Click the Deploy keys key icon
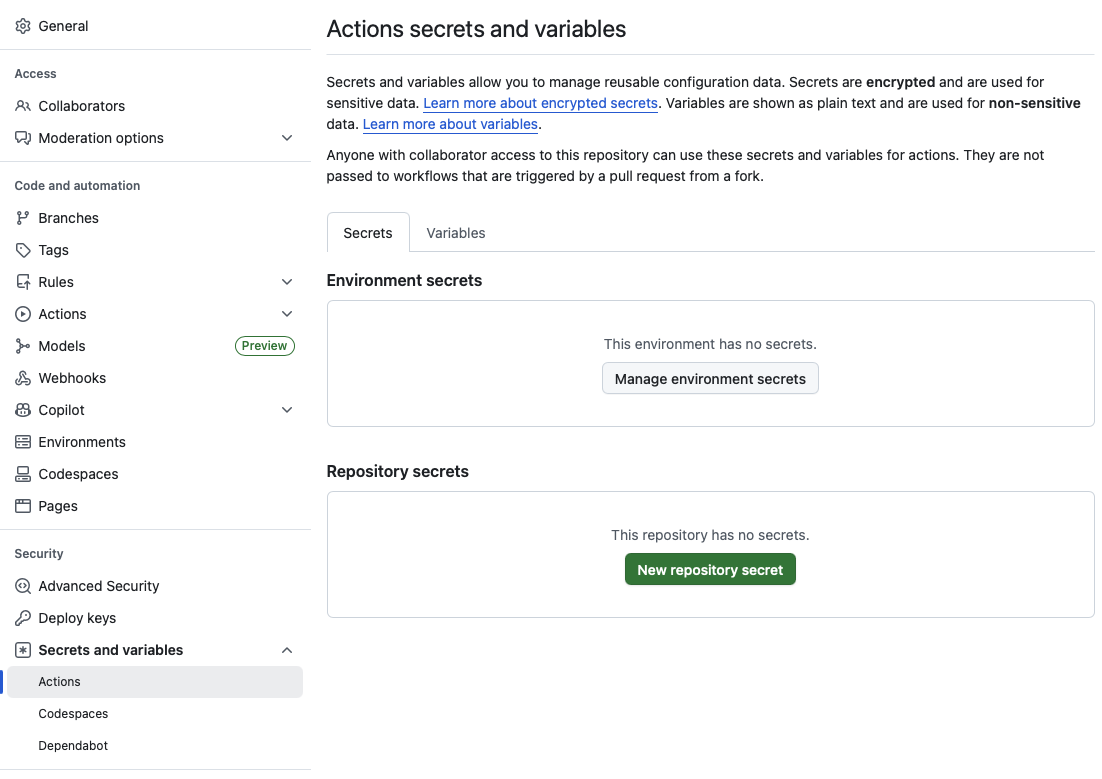The image size is (1102, 779). (23, 618)
